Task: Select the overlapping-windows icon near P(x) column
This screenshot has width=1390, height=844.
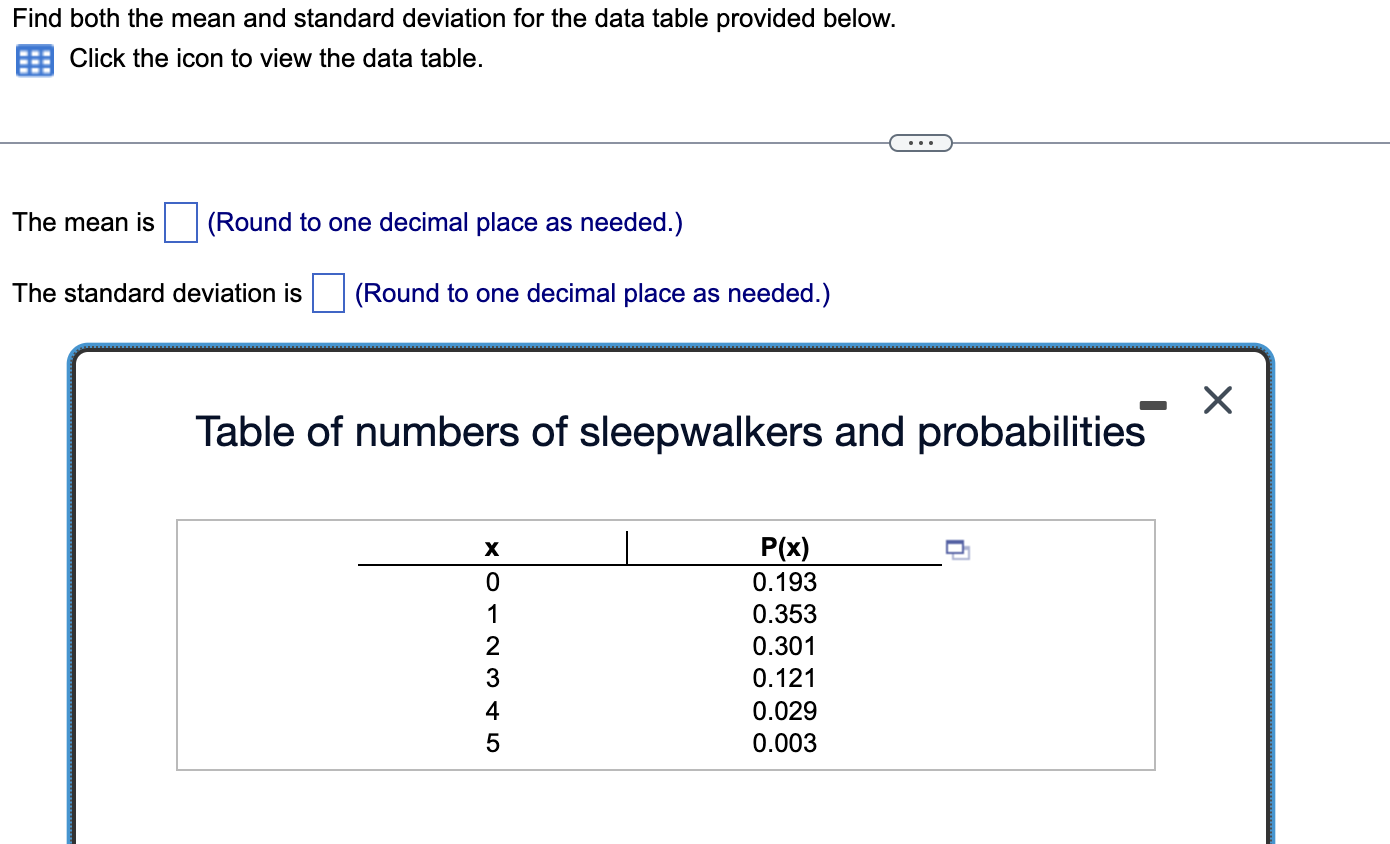Action: [x=956, y=549]
